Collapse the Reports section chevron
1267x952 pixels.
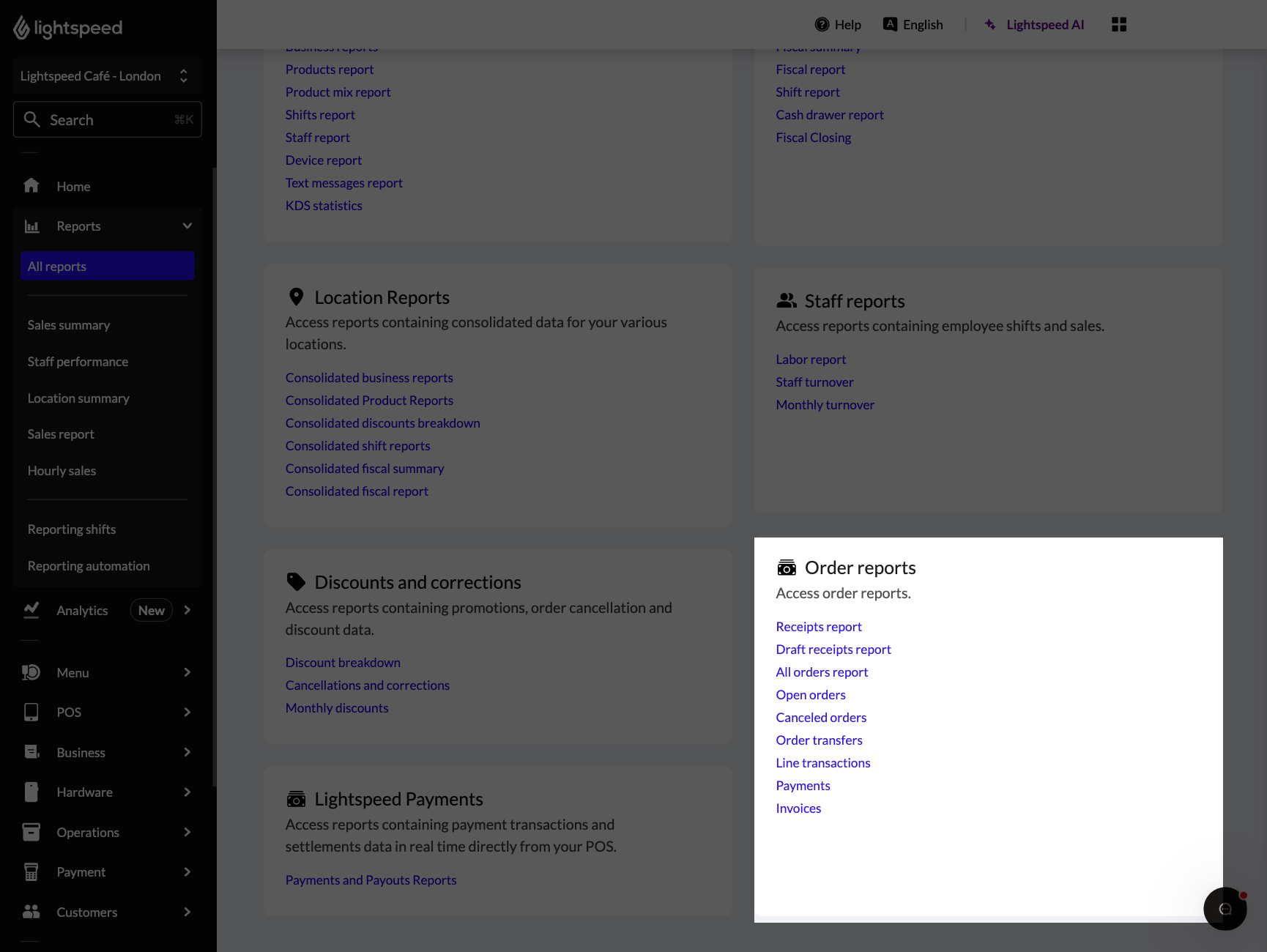point(187,226)
